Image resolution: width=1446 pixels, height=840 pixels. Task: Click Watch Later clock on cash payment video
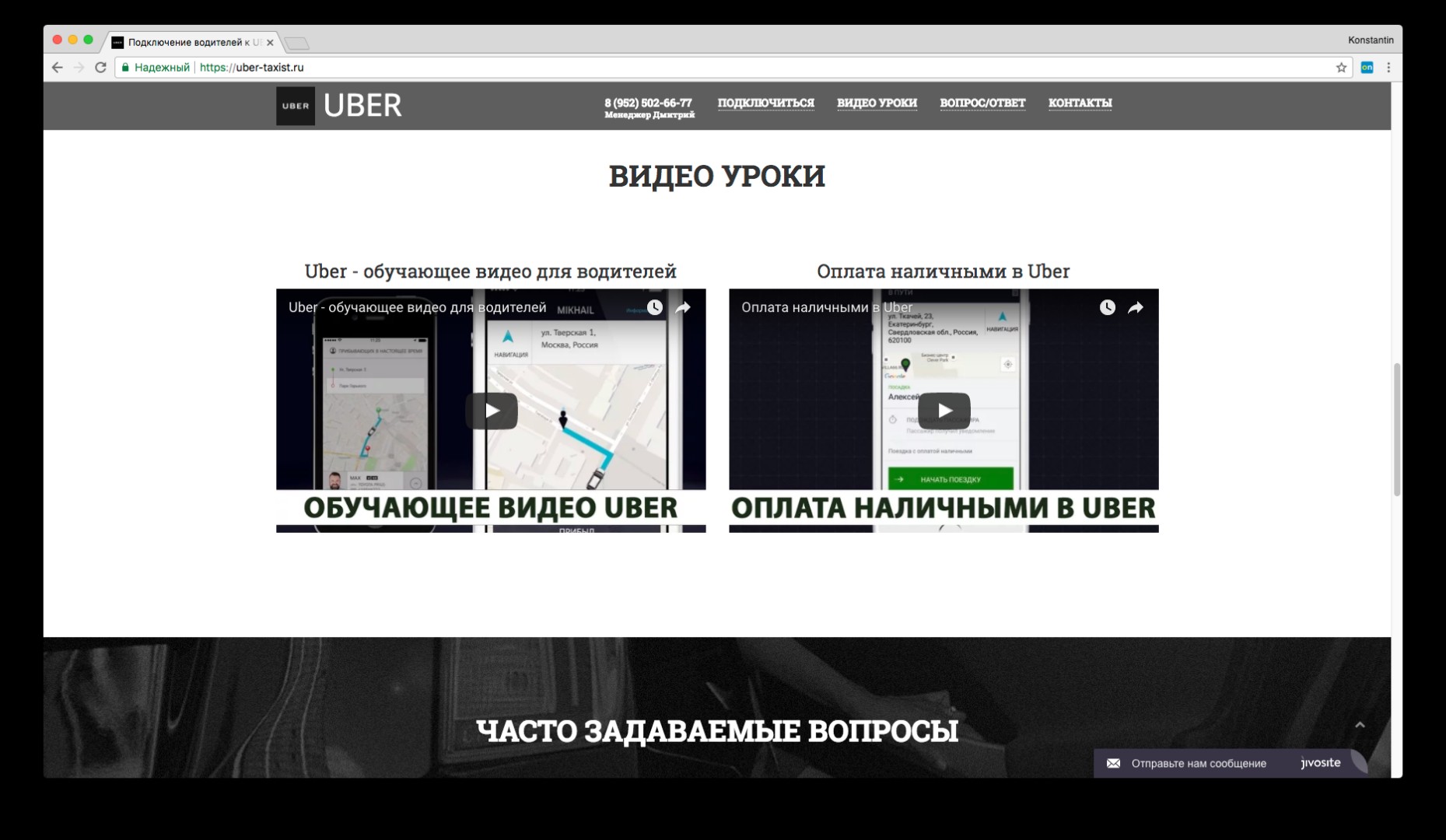click(x=1107, y=308)
